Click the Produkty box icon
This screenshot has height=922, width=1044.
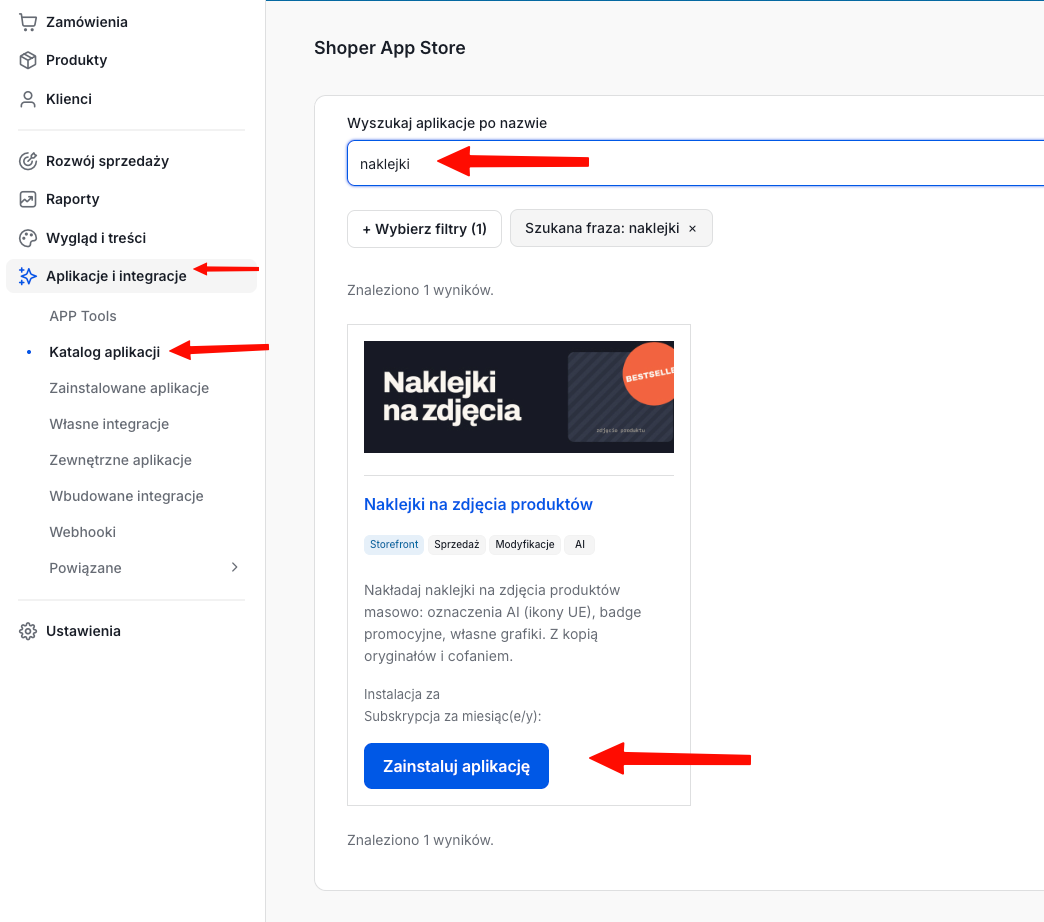pos(27,60)
